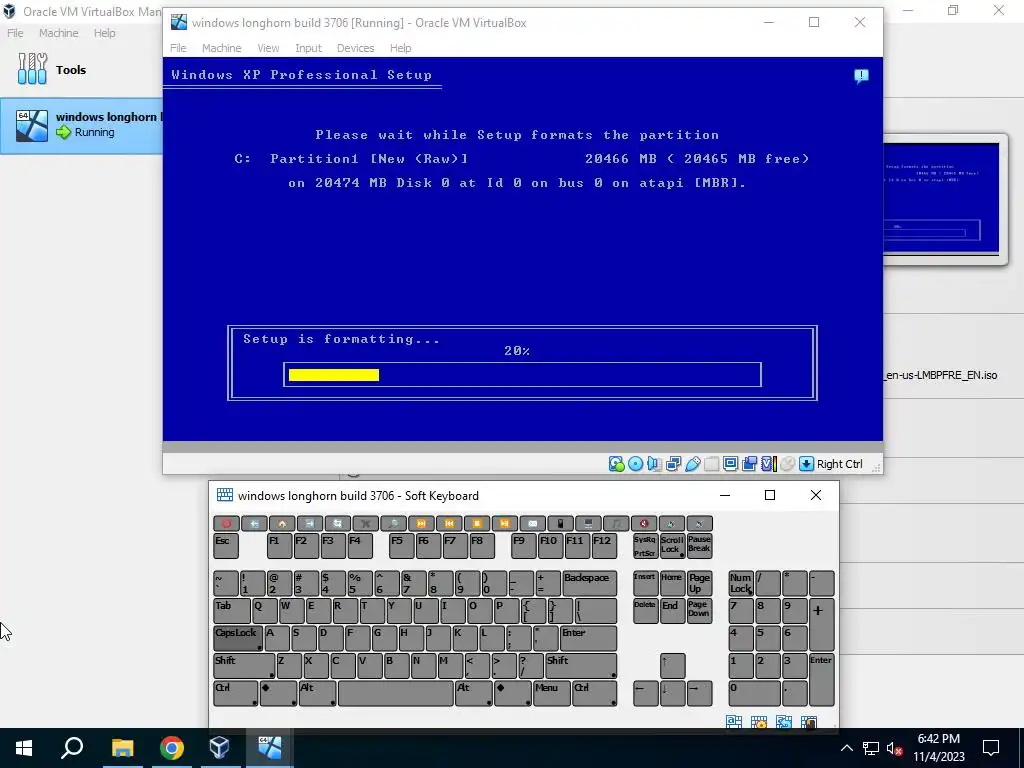Click the notification icon in VM screen corner
This screenshot has width=1024, height=768.
861,76
